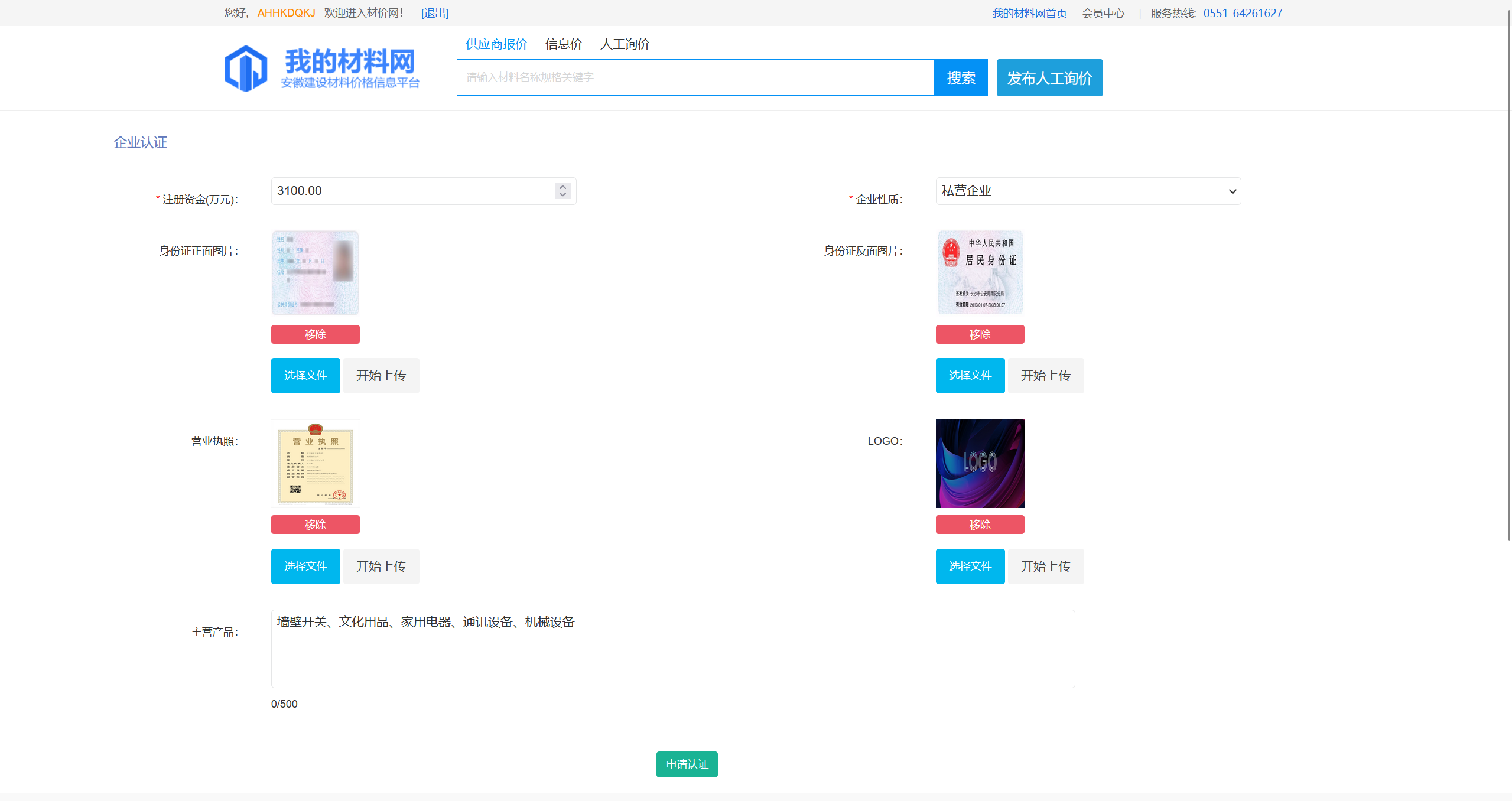1512x801 pixels.
Task: Choose file for 营业执照 upload
Action: [x=305, y=566]
